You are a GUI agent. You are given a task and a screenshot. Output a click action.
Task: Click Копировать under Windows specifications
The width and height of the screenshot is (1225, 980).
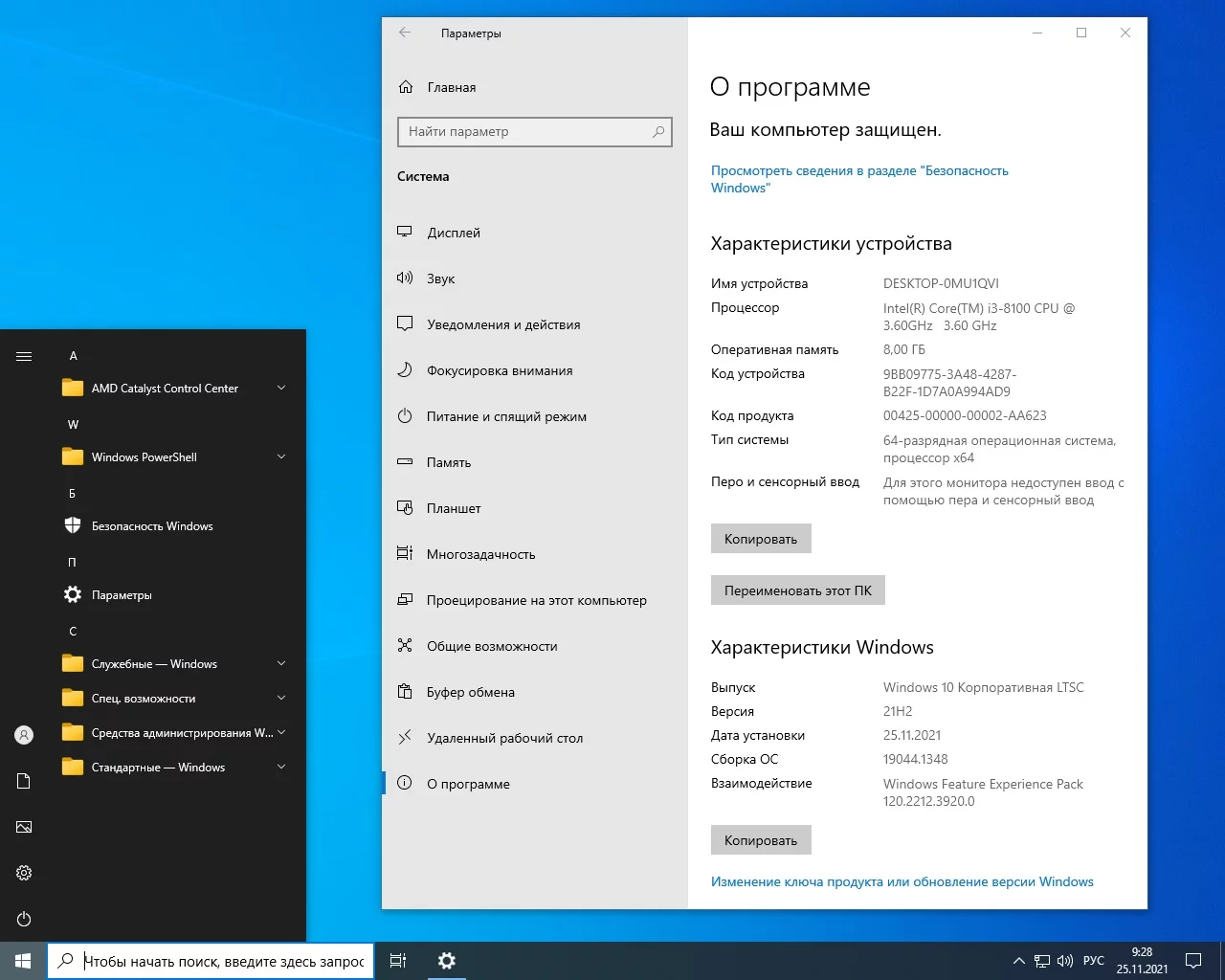(761, 840)
